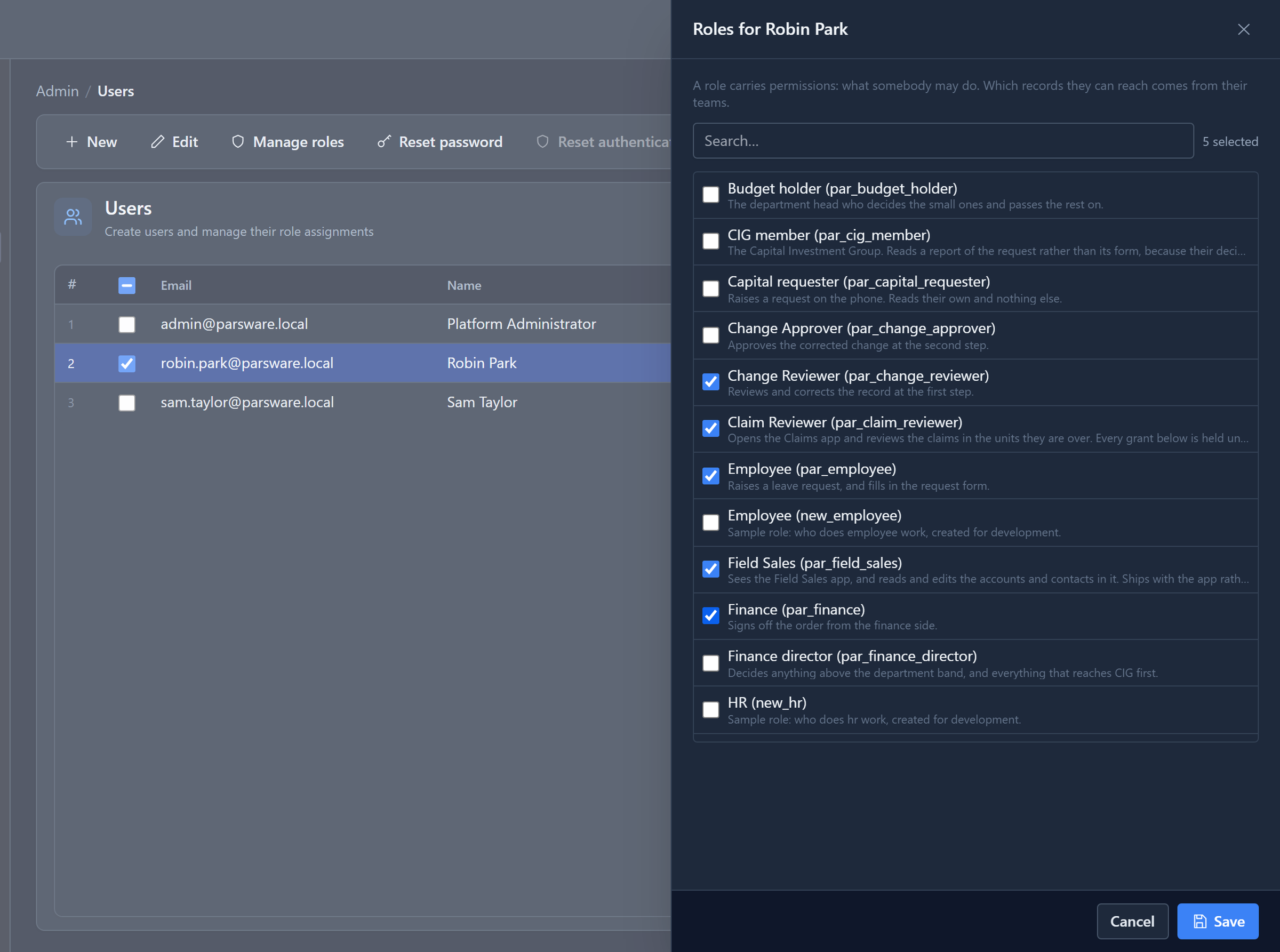
Task: Save the role assignments
Action: tap(1217, 922)
